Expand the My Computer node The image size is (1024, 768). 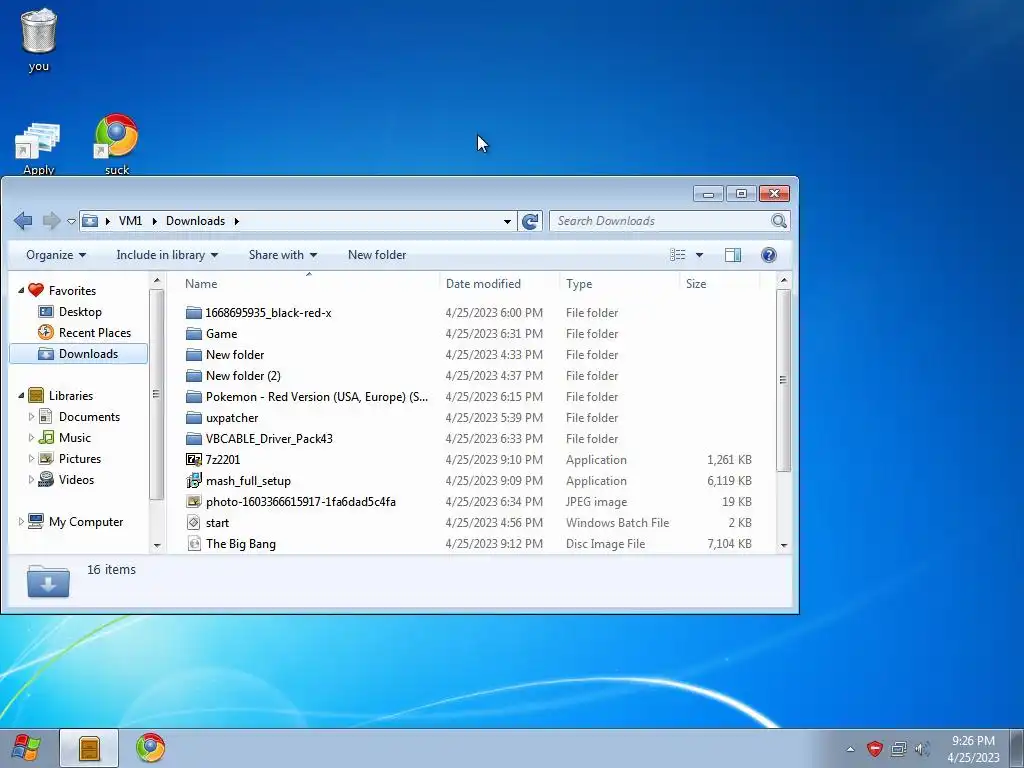pyautogui.click(x=21, y=521)
